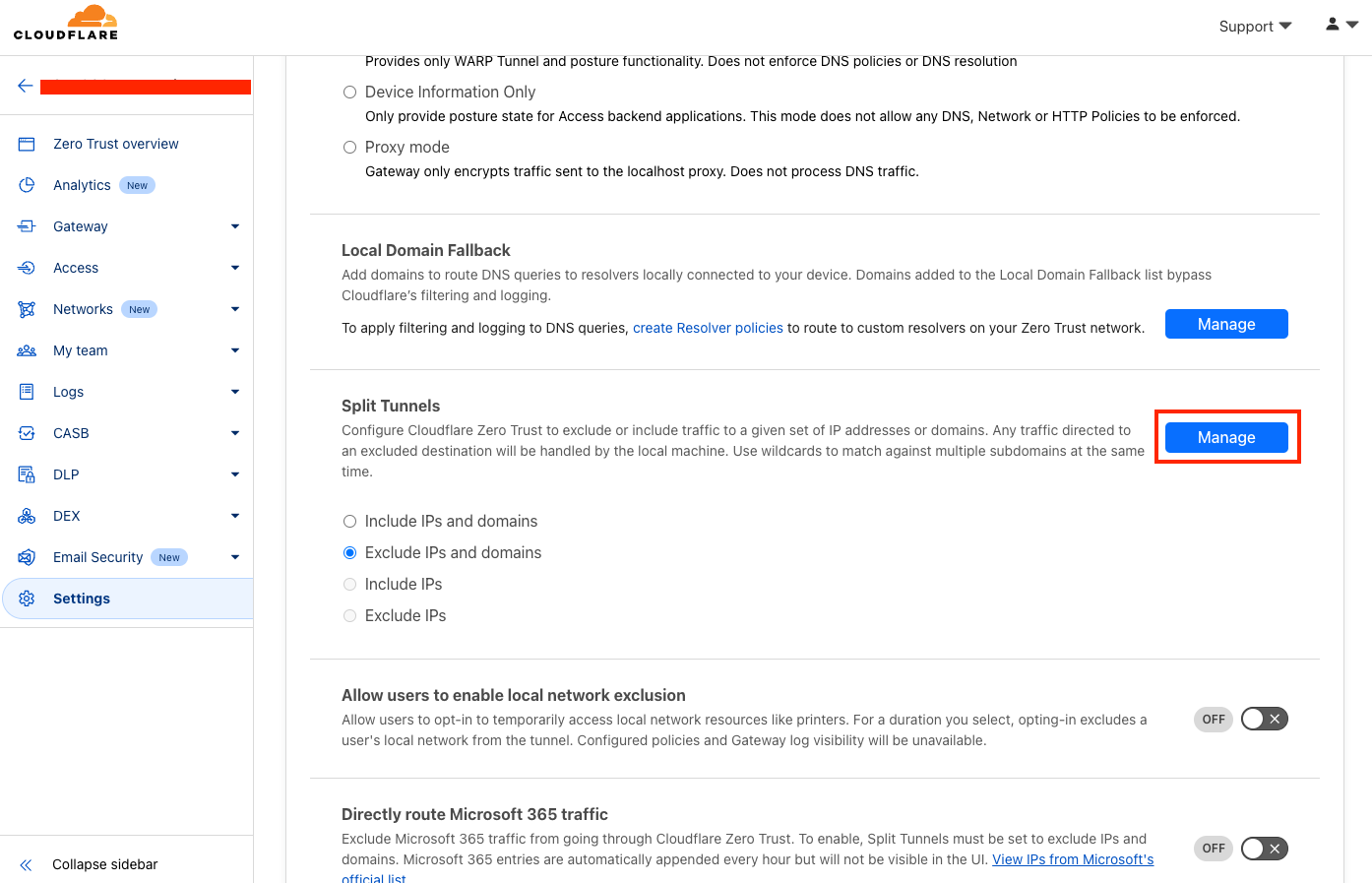Click the back arrow above the sidebar
This screenshot has height=883, width=1372.
coord(25,86)
